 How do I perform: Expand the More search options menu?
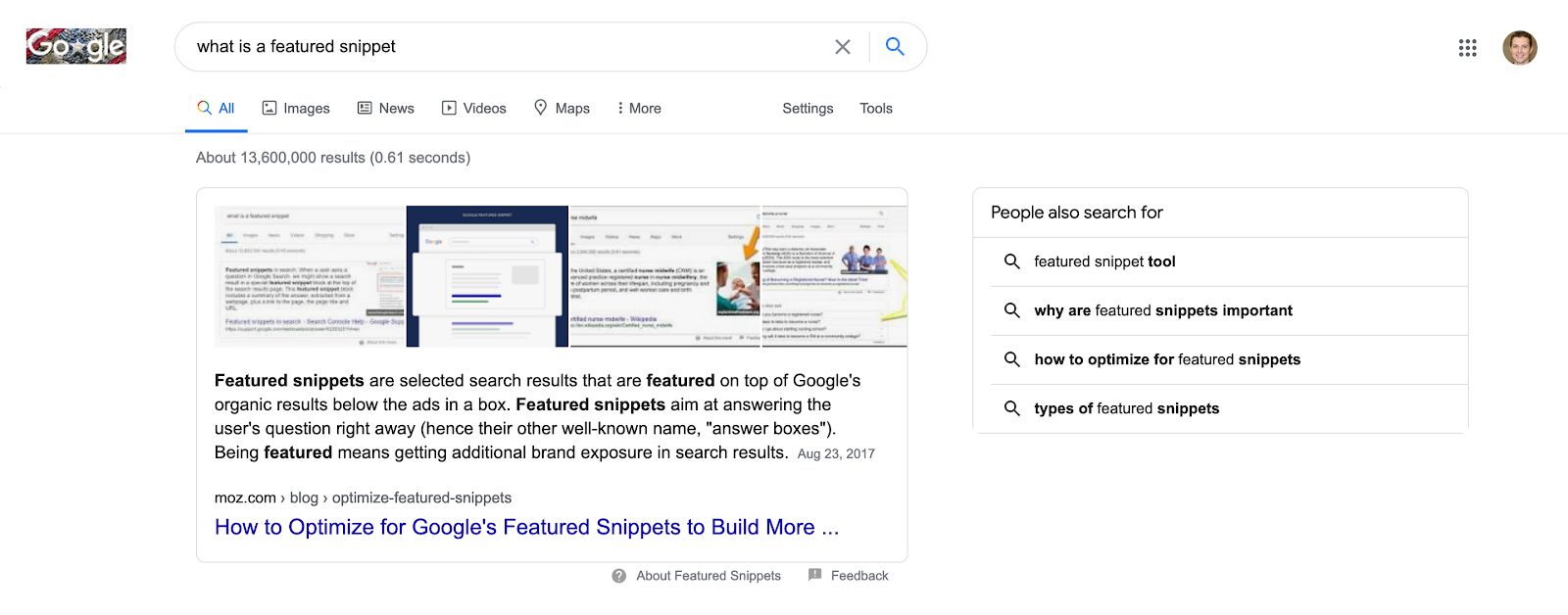(639, 109)
